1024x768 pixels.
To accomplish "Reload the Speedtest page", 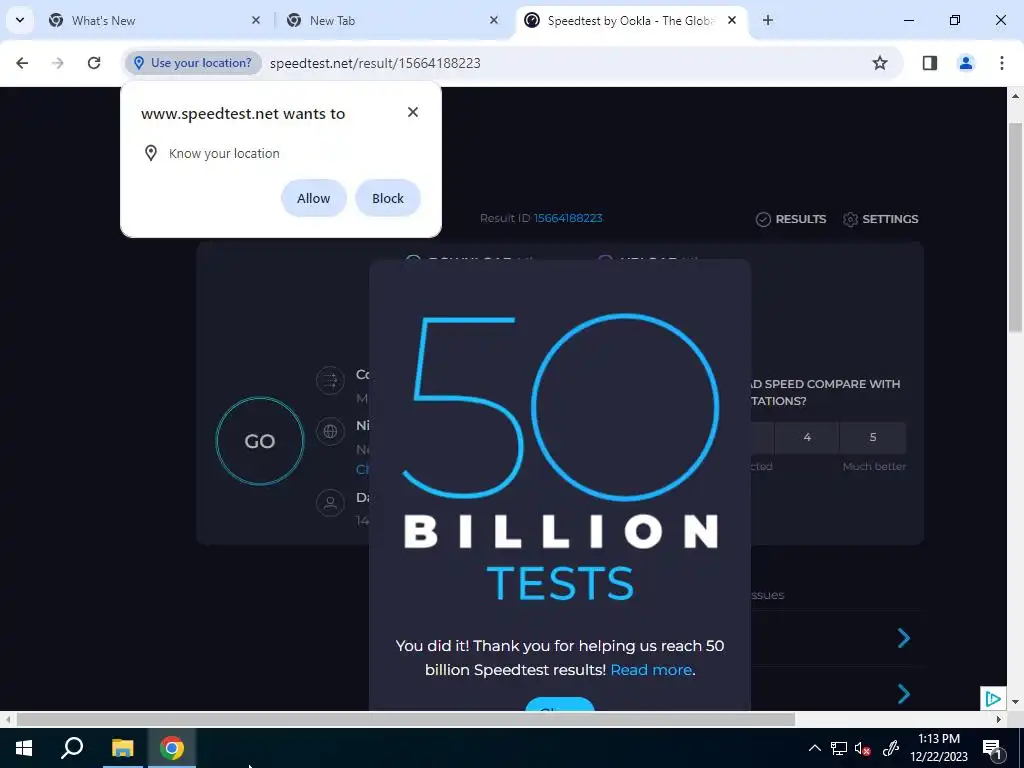I will click(x=94, y=63).
